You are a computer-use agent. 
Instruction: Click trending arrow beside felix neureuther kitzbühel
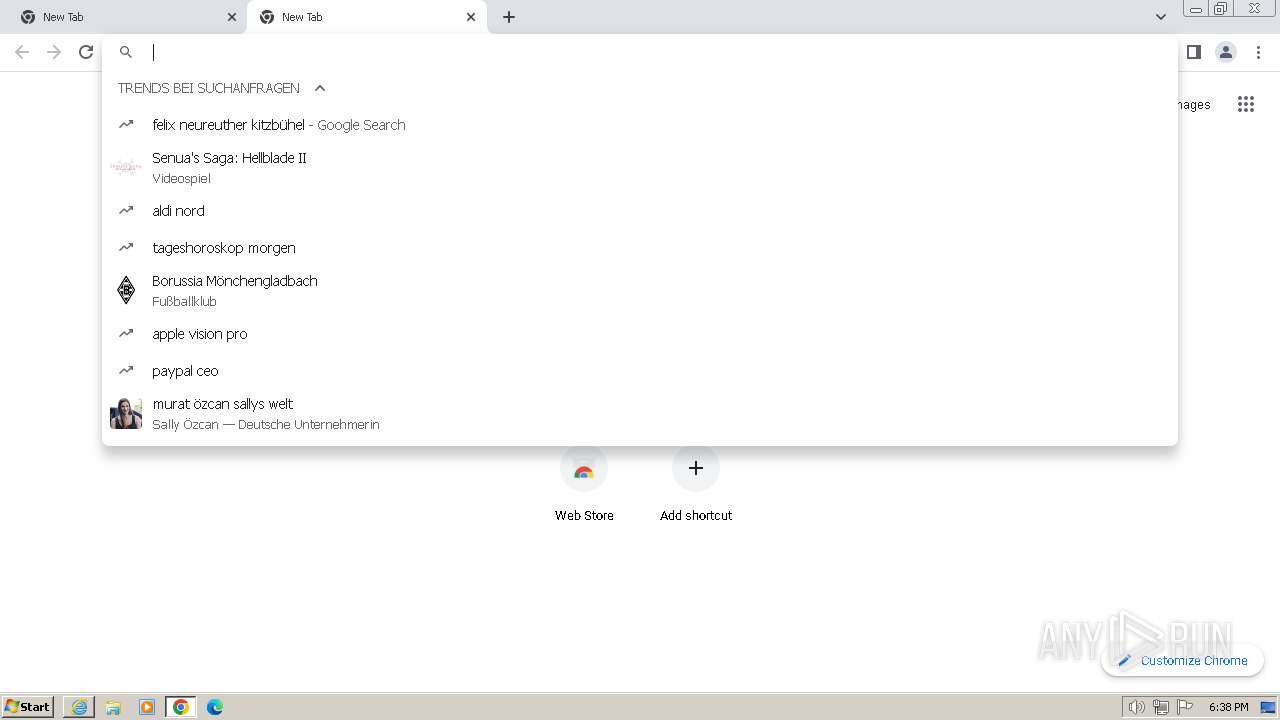(126, 124)
